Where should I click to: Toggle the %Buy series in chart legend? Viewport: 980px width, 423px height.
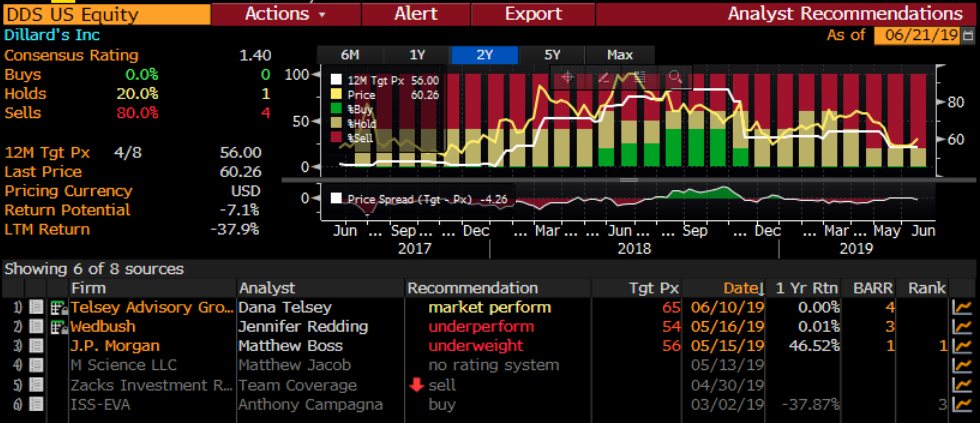tap(337, 108)
